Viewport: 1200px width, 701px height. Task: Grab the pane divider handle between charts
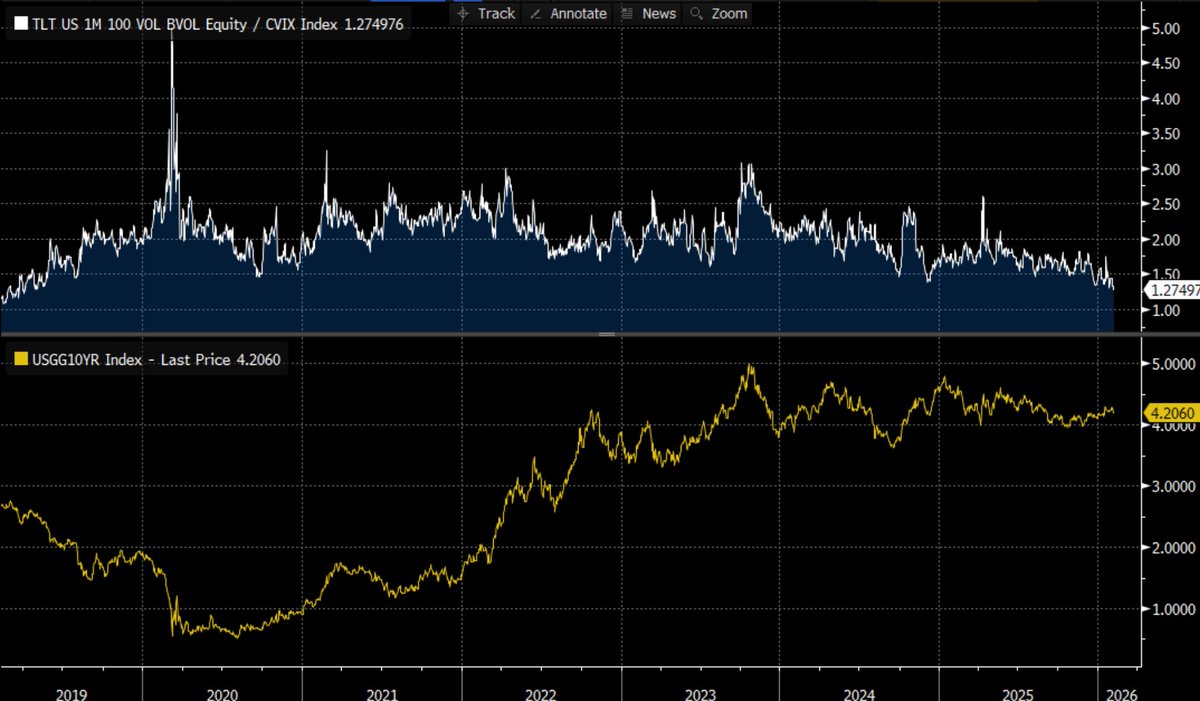[x=605, y=334]
